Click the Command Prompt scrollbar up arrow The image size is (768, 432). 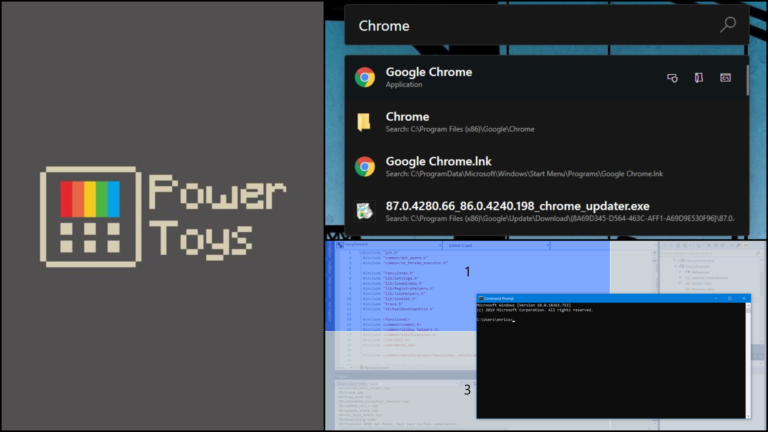click(x=748, y=305)
